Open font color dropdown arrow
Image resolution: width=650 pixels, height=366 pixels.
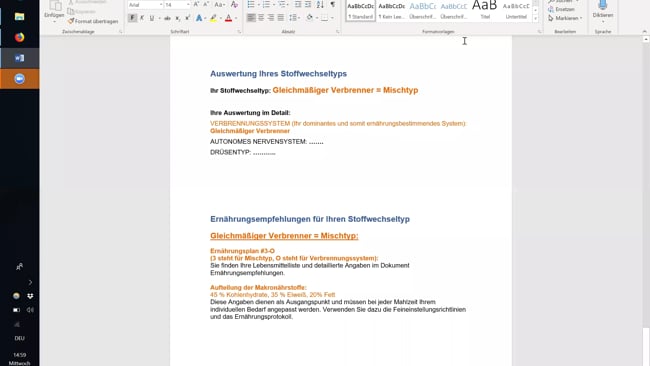pyautogui.click(x=236, y=18)
